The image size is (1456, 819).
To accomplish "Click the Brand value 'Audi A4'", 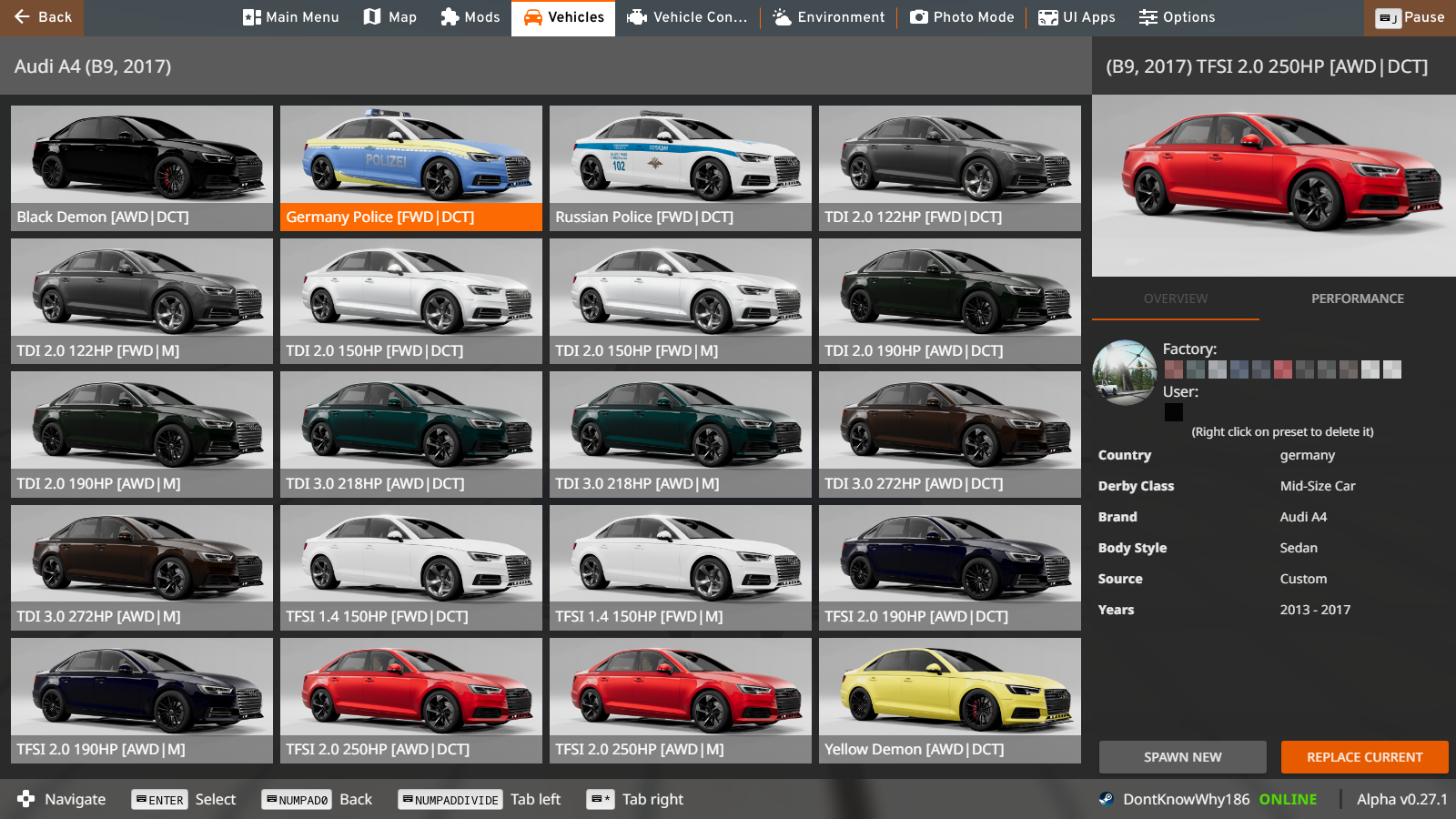I will pyautogui.click(x=1303, y=517).
